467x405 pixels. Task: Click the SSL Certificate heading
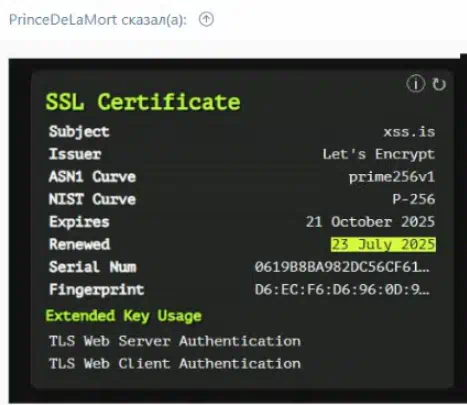pyautogui.click(x=143, y=102)
